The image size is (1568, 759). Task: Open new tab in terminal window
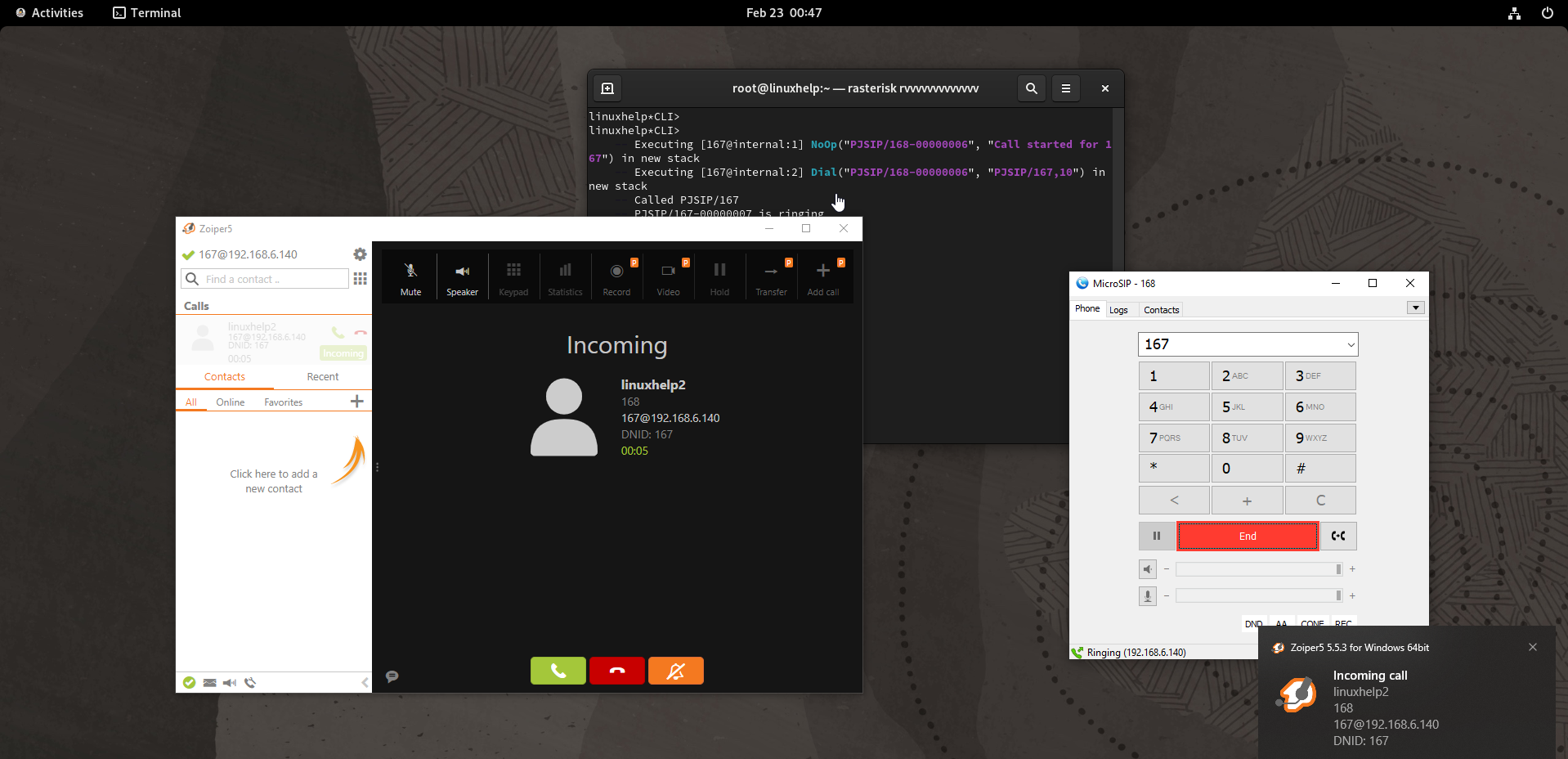tap(607, 88)
